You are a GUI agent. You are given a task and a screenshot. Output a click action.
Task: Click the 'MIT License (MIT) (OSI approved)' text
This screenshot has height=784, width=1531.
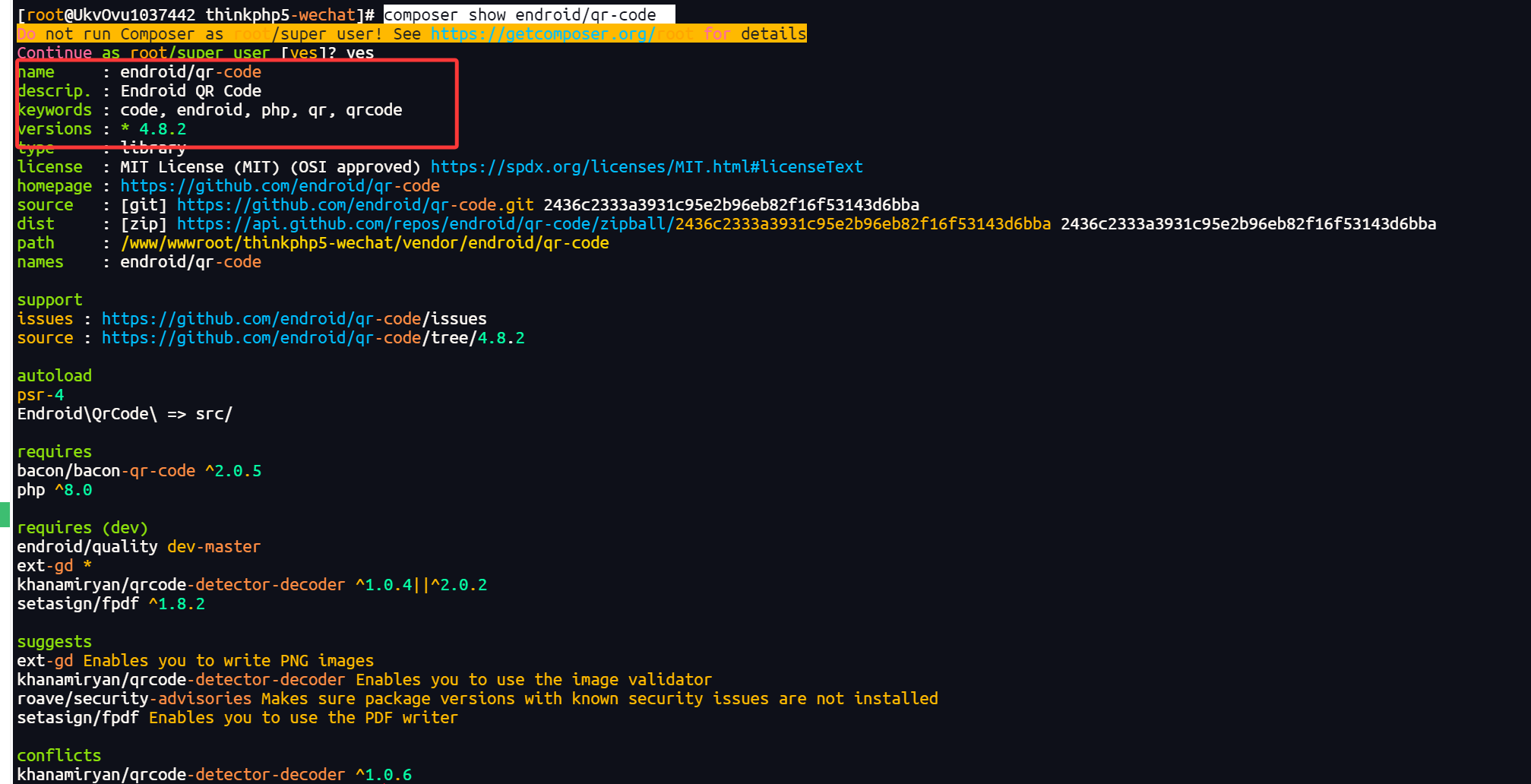pyautogui.click(x=270, y=167)
